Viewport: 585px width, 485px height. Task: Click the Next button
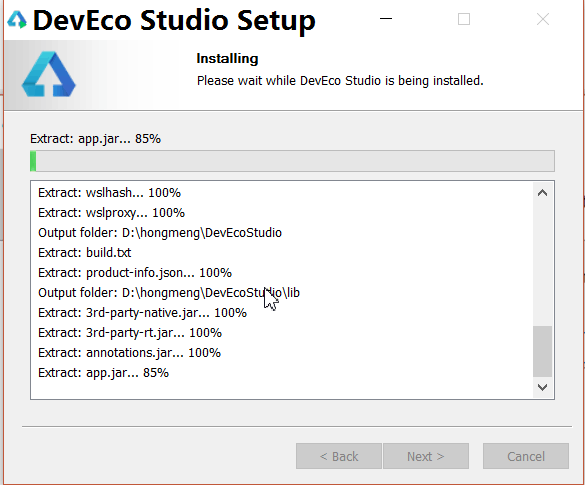(x=426, y=456)
